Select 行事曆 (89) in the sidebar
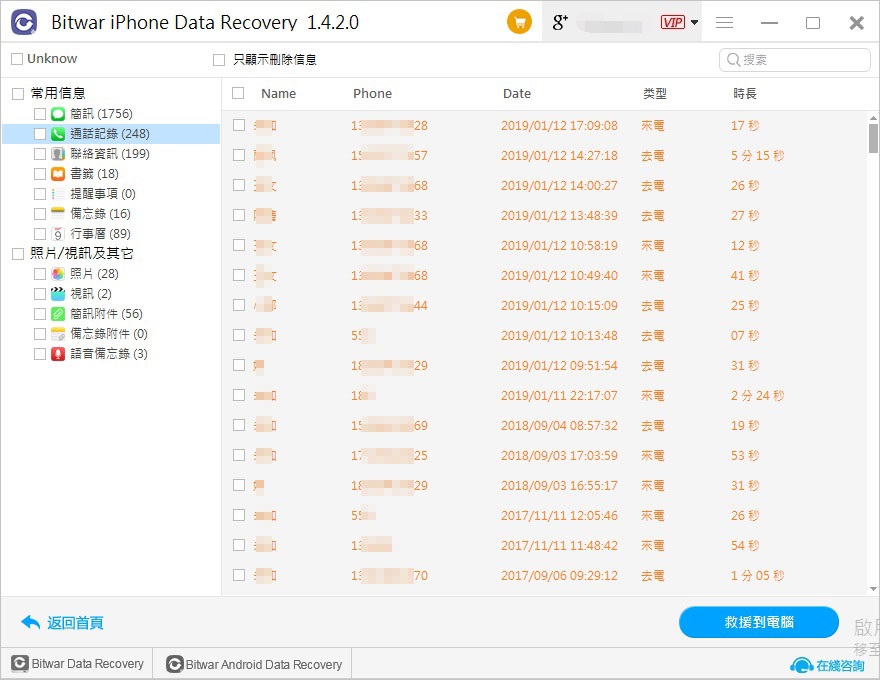Image resolution: width=880 pixels, height=680 pixels. coord(100,233)
